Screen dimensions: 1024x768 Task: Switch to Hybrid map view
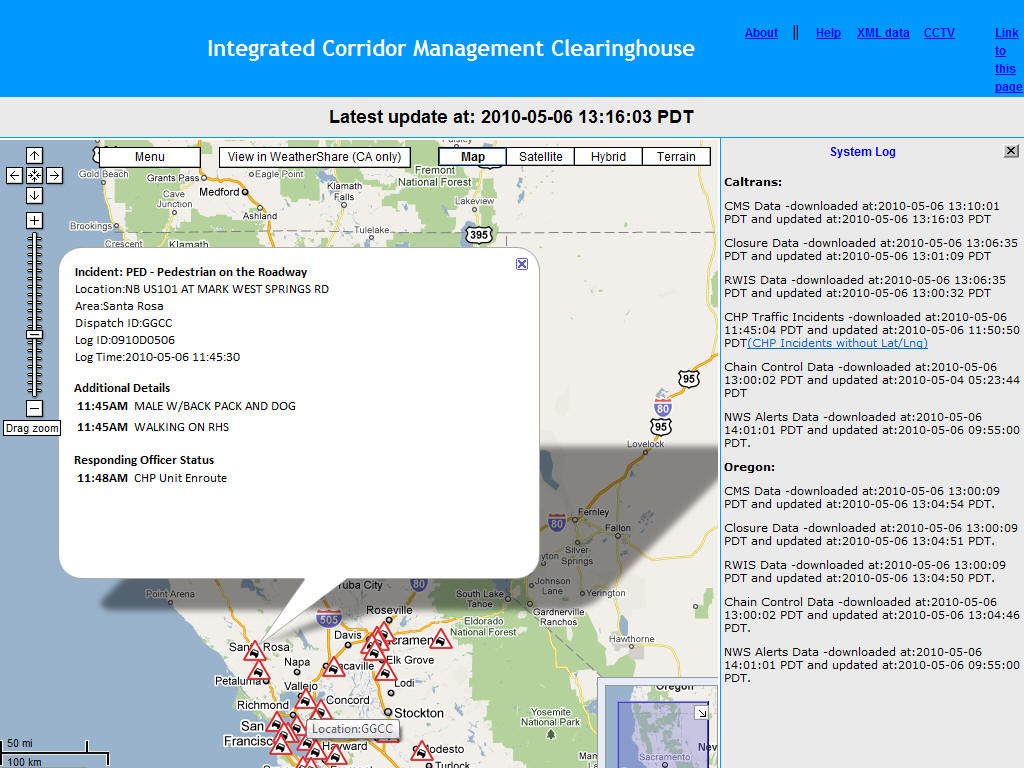[608, 157]
